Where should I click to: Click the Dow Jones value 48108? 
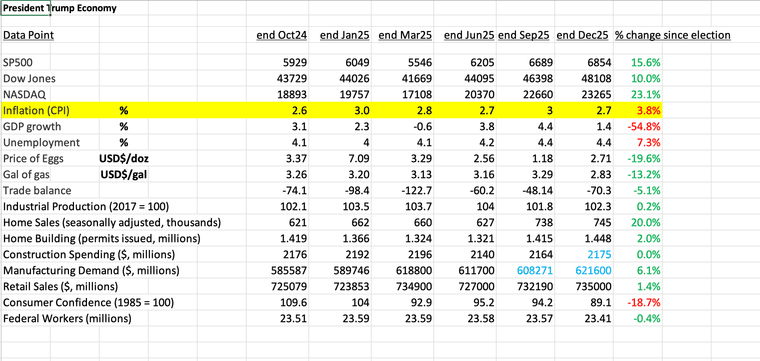596,78
